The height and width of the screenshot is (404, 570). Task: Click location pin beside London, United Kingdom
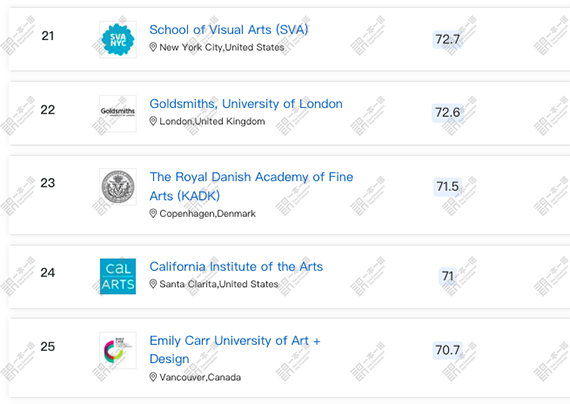[153, 121]
